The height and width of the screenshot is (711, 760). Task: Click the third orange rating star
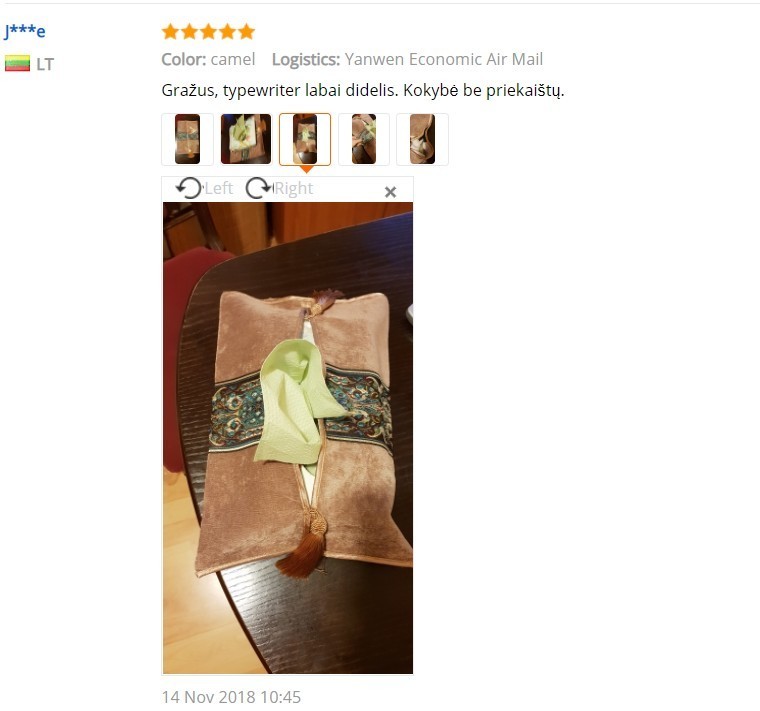tap(208, 32)
